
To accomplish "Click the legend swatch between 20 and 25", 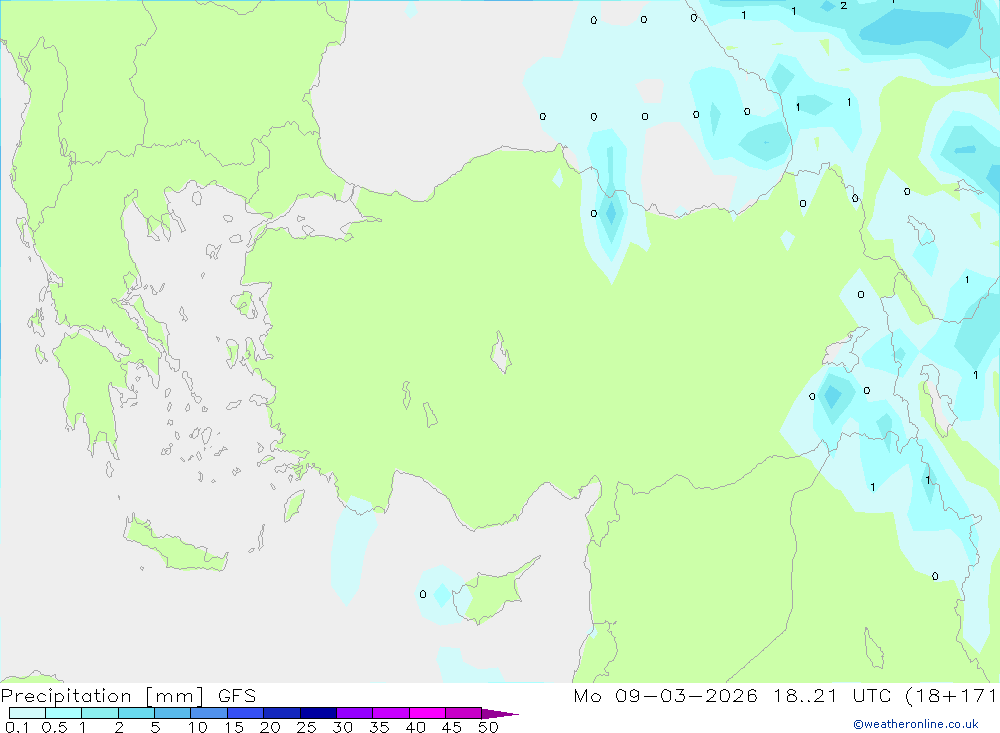I will pos(281,713).
